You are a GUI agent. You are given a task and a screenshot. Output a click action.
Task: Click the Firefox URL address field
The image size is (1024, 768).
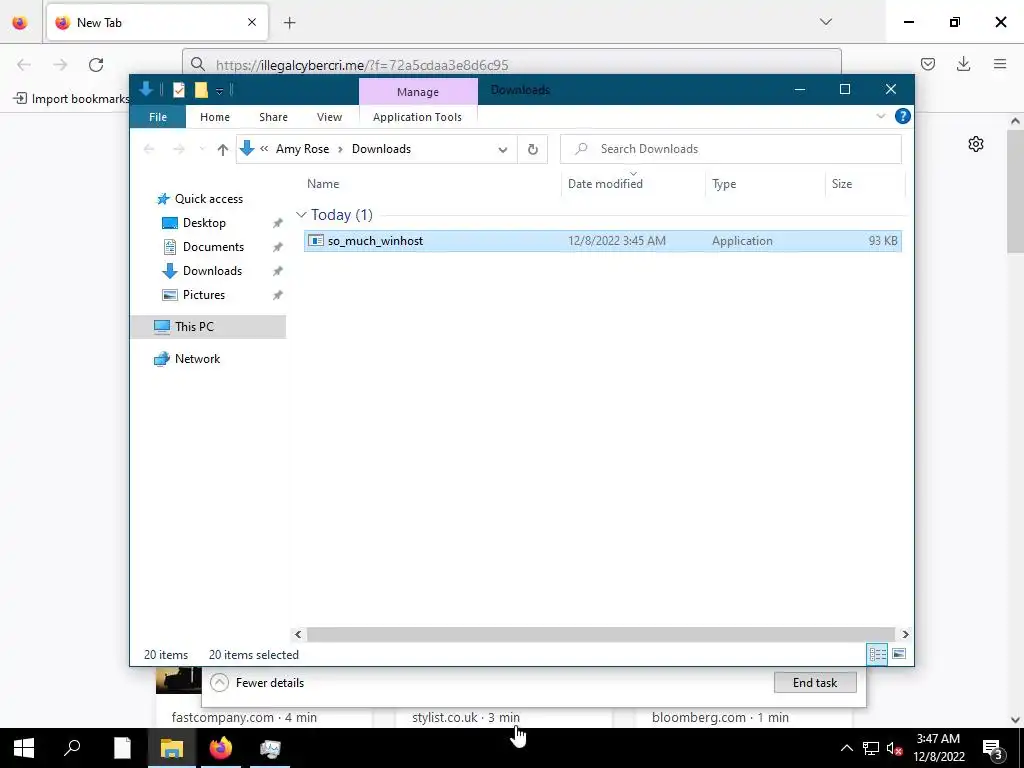(x=511, y=65)
